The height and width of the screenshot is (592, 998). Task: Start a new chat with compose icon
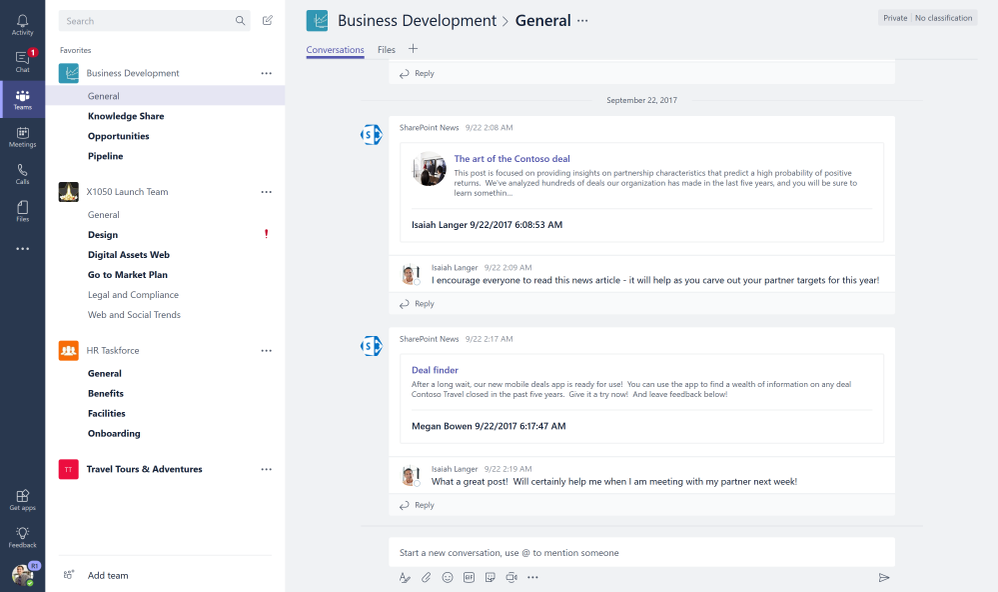pos(267,20)
